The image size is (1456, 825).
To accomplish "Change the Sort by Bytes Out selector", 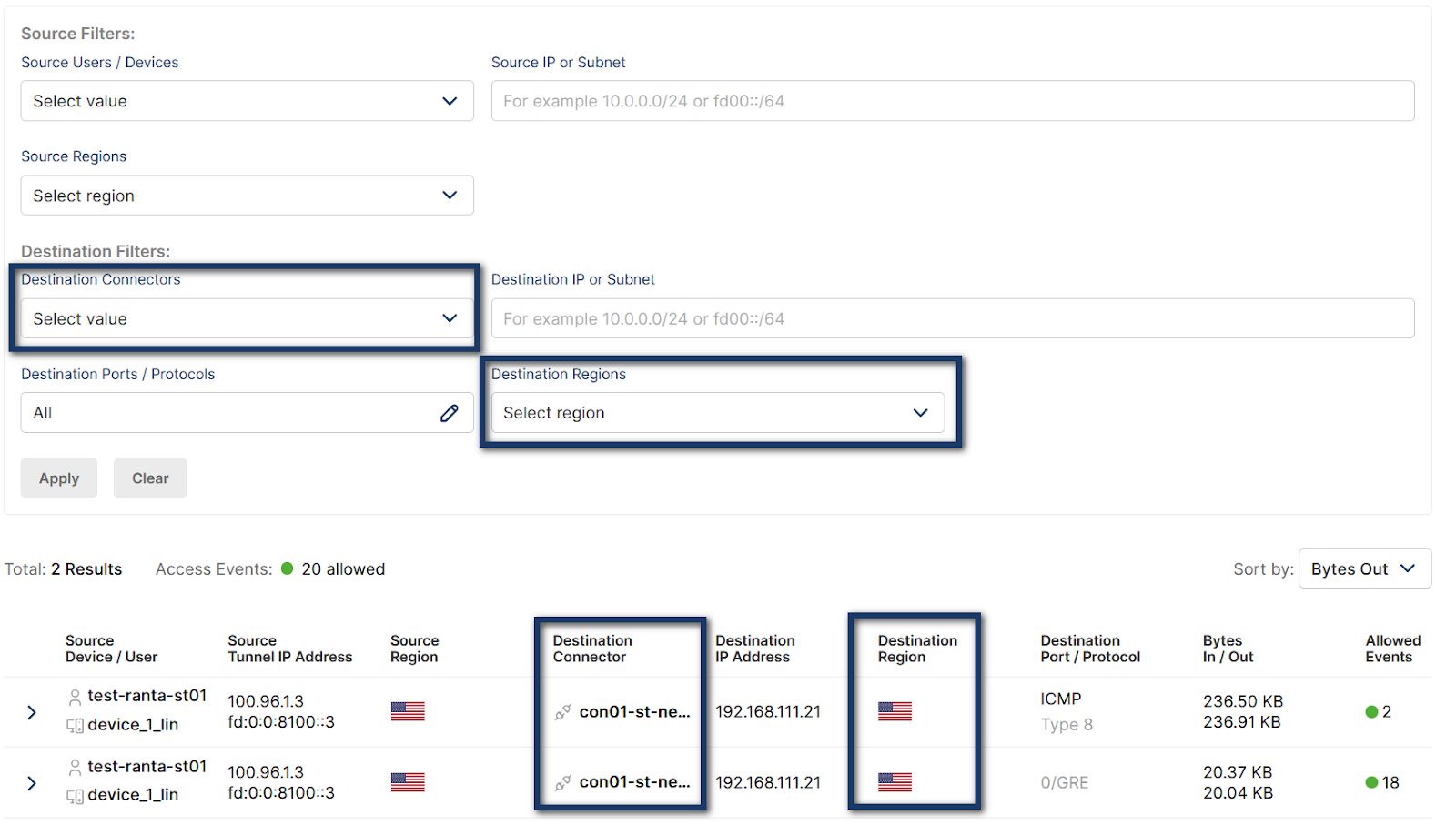I will (1364, 568).
